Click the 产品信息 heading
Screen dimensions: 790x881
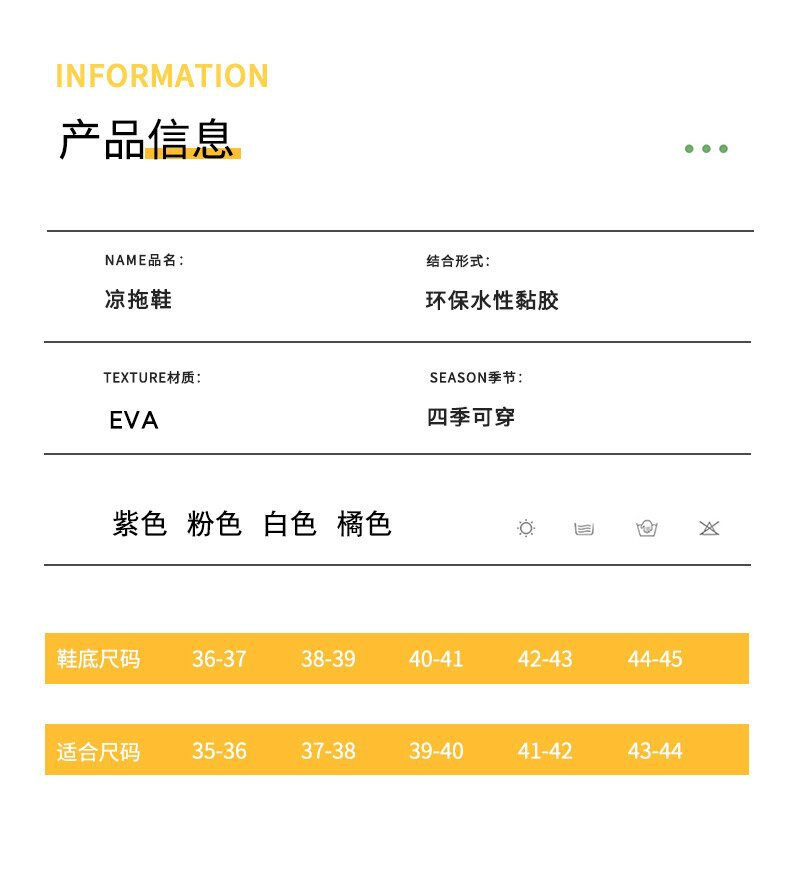point(146,140)
